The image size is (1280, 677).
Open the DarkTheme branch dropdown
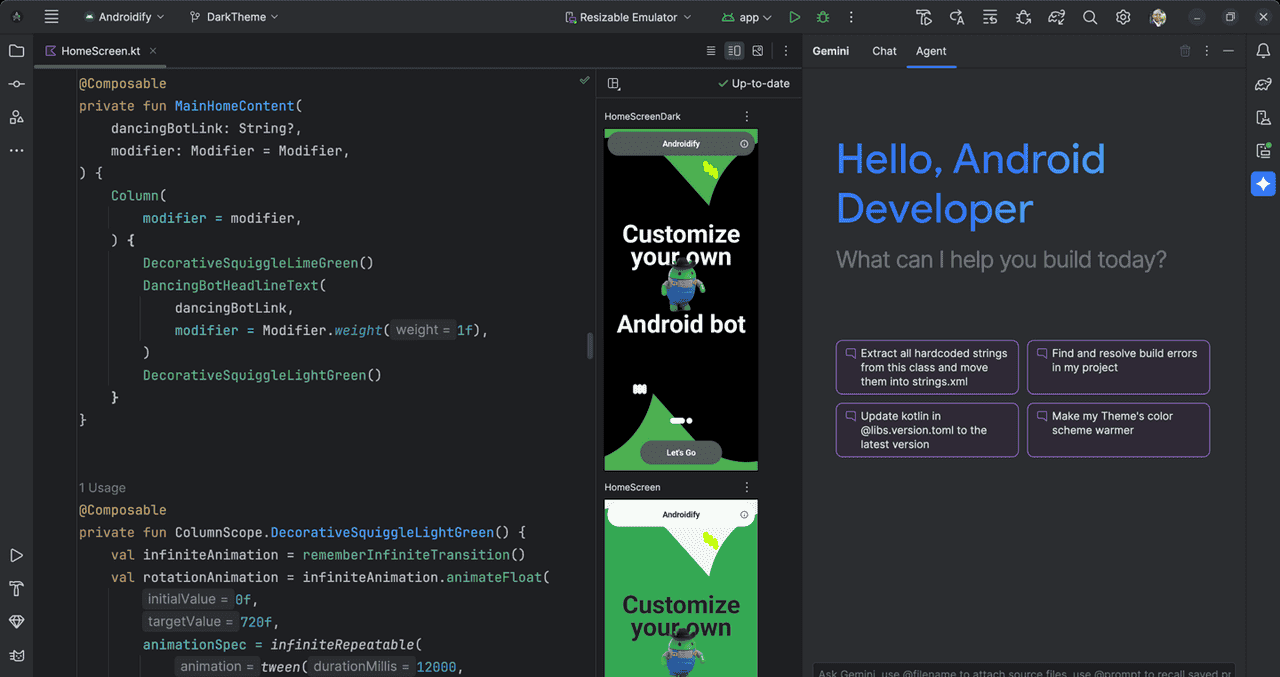point(235,17)
